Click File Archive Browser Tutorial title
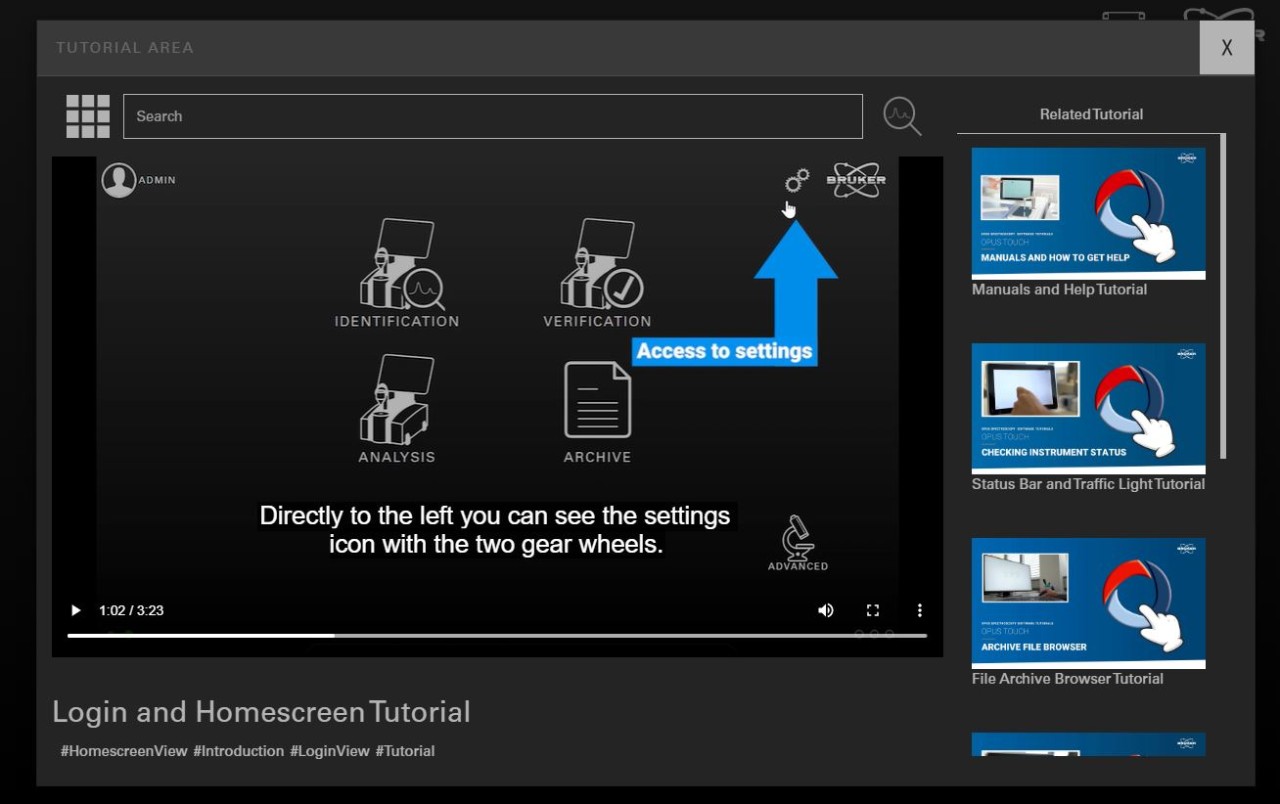Viewport: 1280px width, 804px height. tap(1067, 678)
